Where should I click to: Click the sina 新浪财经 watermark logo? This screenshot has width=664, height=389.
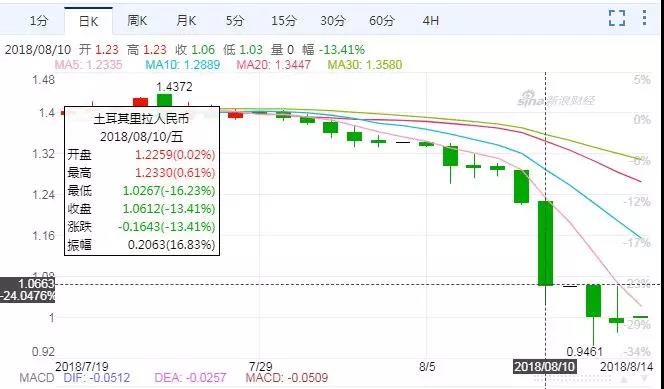click(x=556, y=99)
